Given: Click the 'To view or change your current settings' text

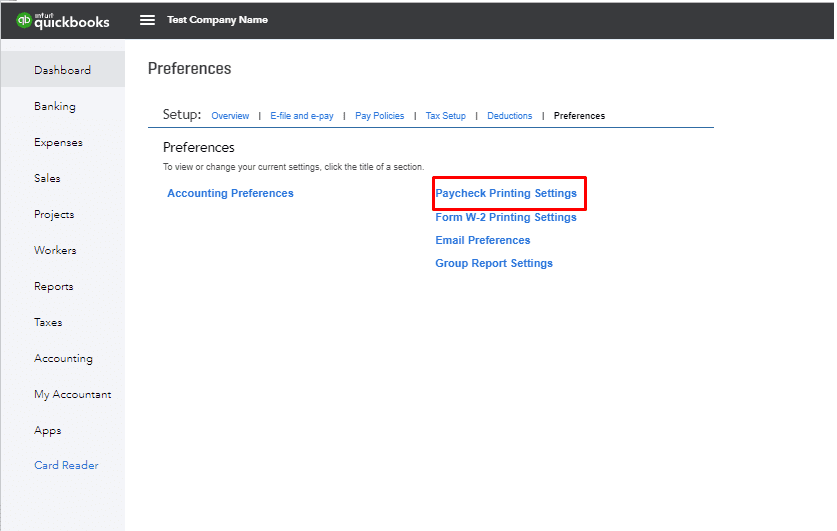Looking at the screenshot, I should point(294,167).
